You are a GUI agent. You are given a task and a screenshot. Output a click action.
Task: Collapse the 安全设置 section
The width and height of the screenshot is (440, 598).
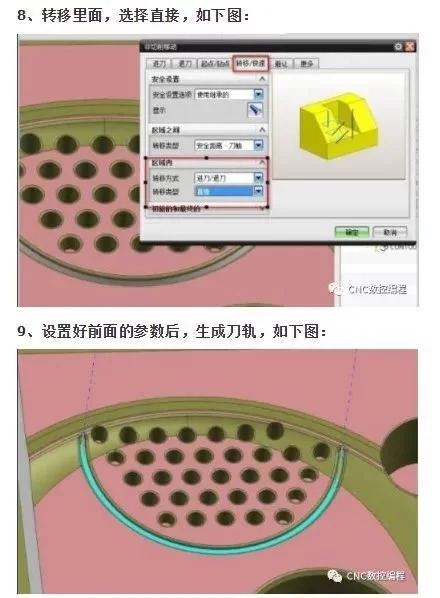[x=262, y=79]
